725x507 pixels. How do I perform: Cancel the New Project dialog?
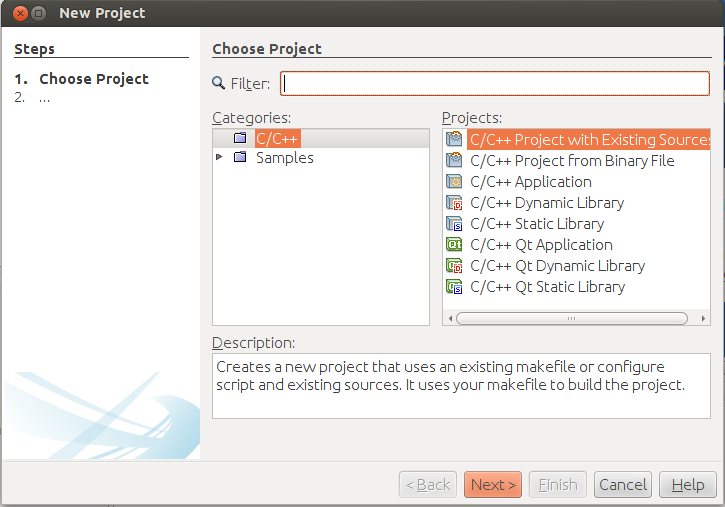(622, 485)
